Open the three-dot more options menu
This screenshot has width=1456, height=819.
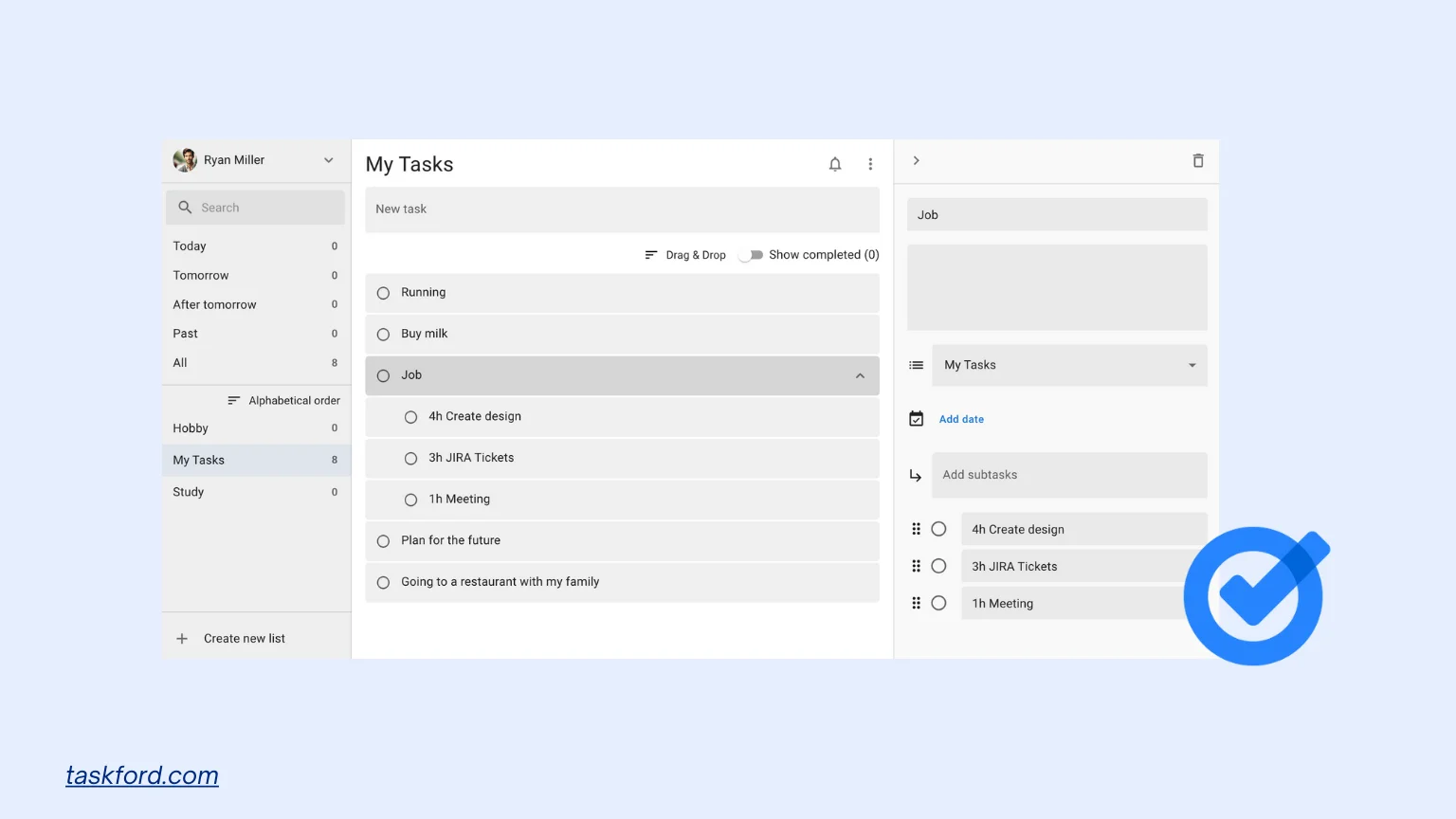[870, 165]
